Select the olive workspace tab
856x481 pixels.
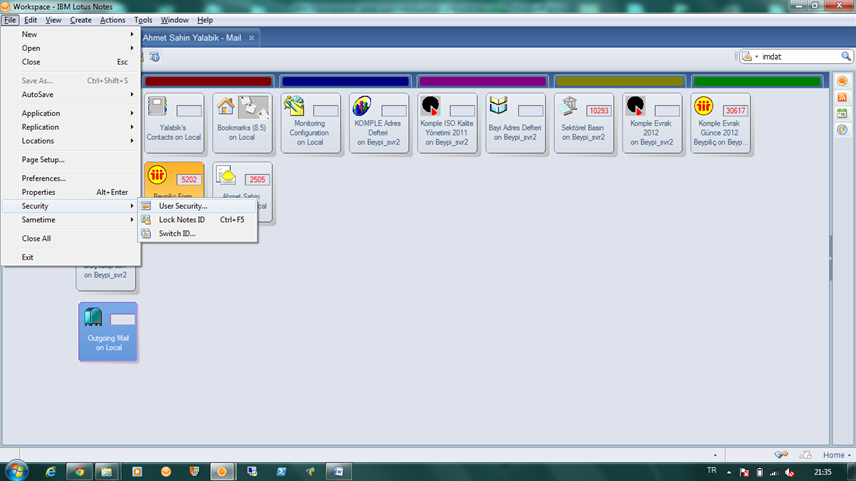pyautogui.click(x=620, y=81)
